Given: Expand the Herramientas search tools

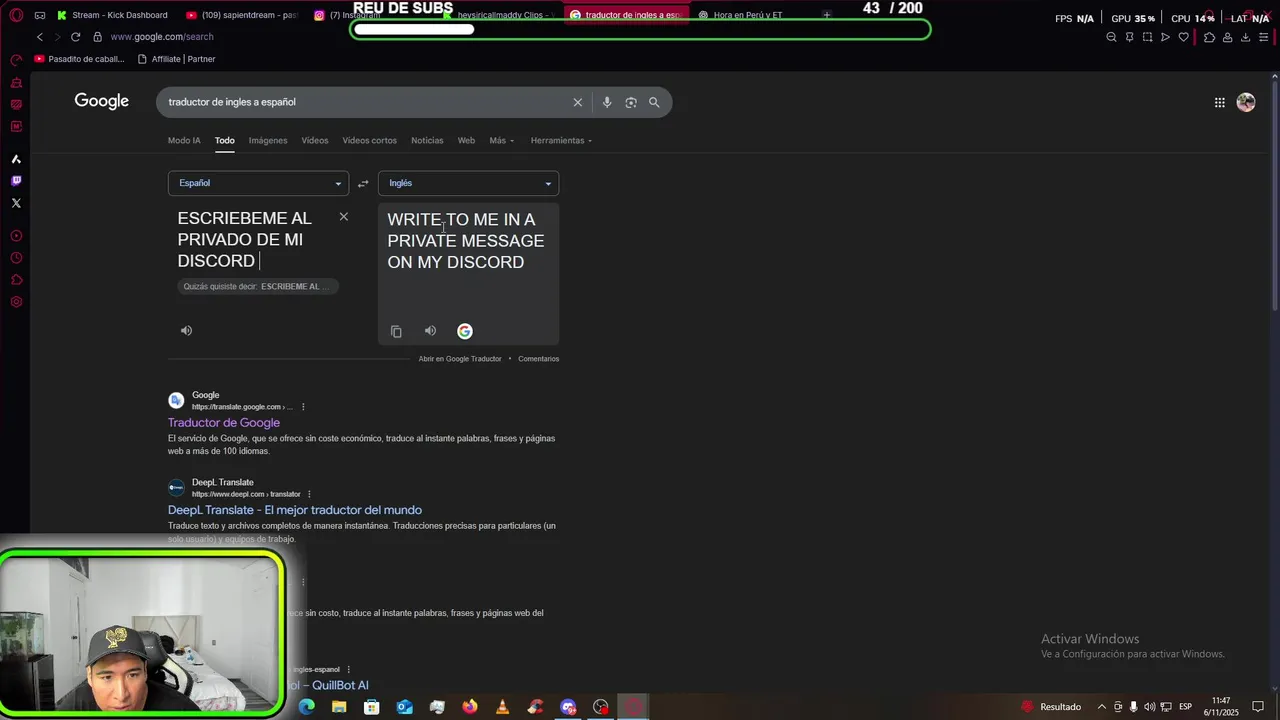Looking at the screenshot, I should (561, 140).
